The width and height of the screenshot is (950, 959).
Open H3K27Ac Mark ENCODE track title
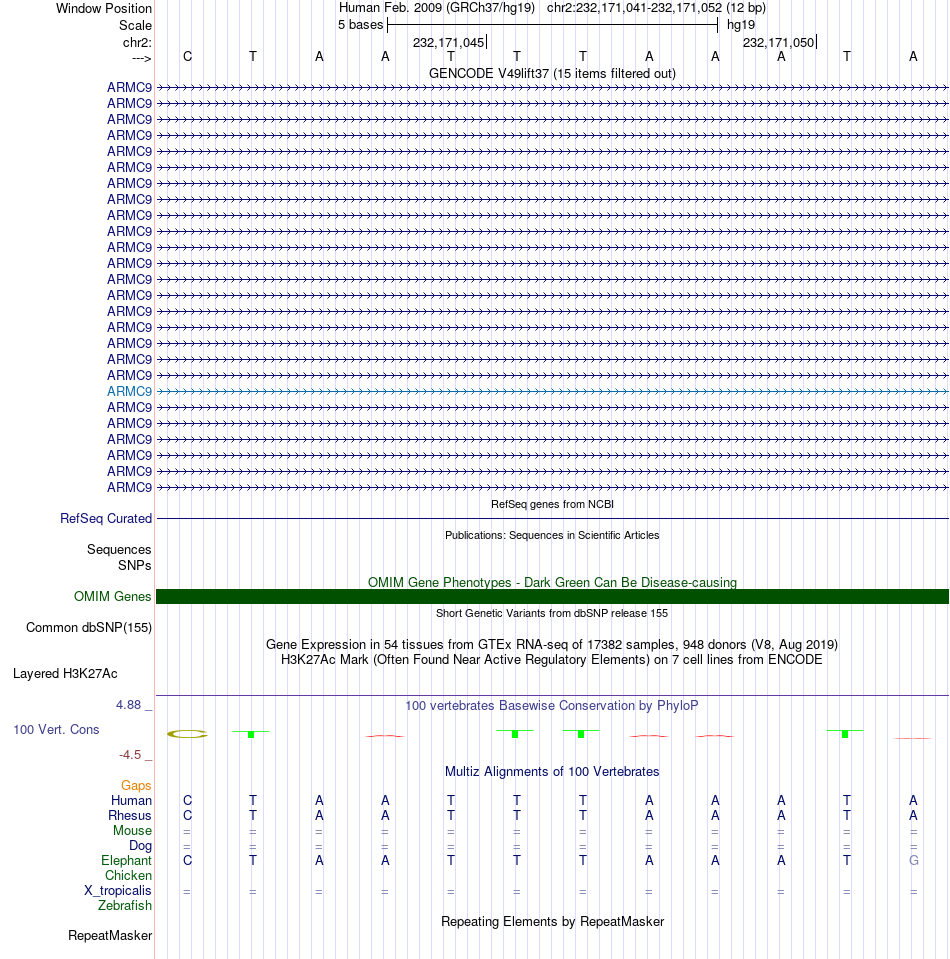pyautogui.click(x=552, y=660)
